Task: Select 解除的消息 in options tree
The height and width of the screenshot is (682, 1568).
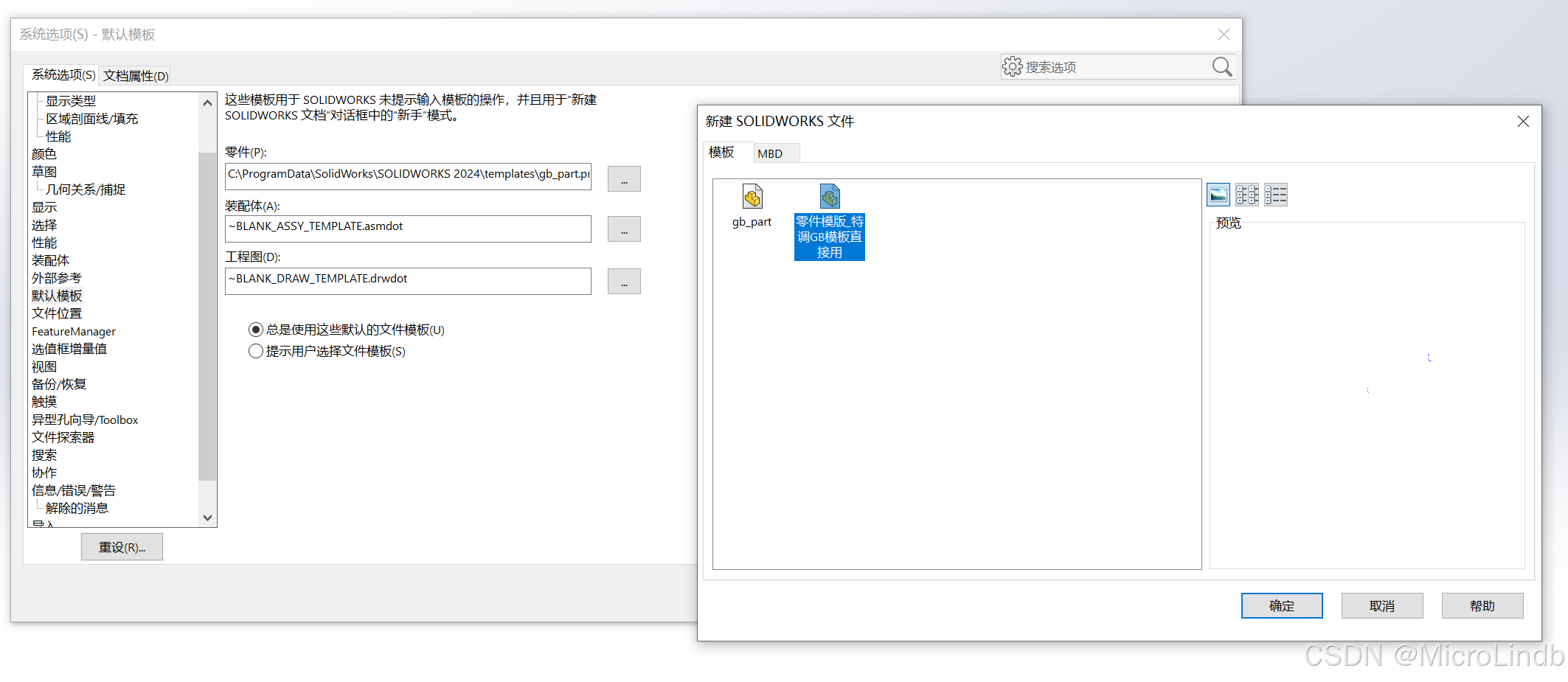Action: (77, 508)
